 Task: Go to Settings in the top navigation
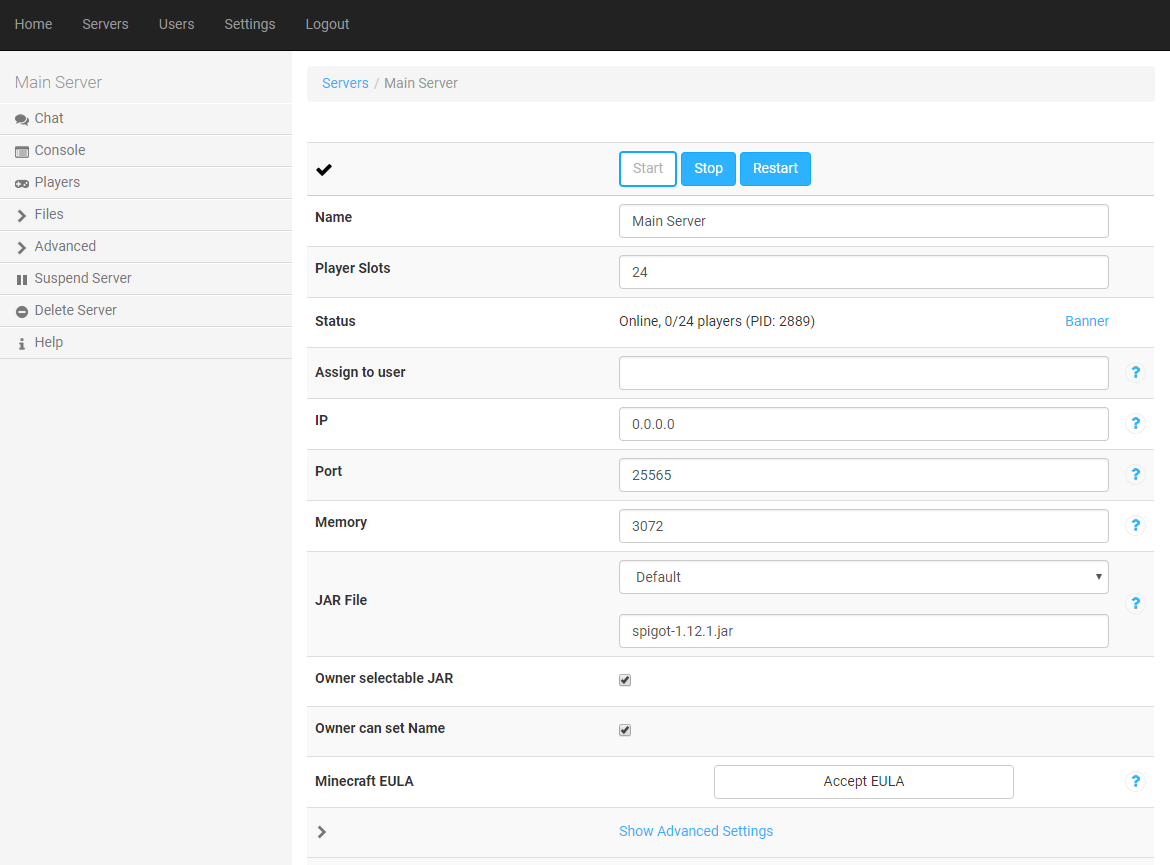point(249,24)
